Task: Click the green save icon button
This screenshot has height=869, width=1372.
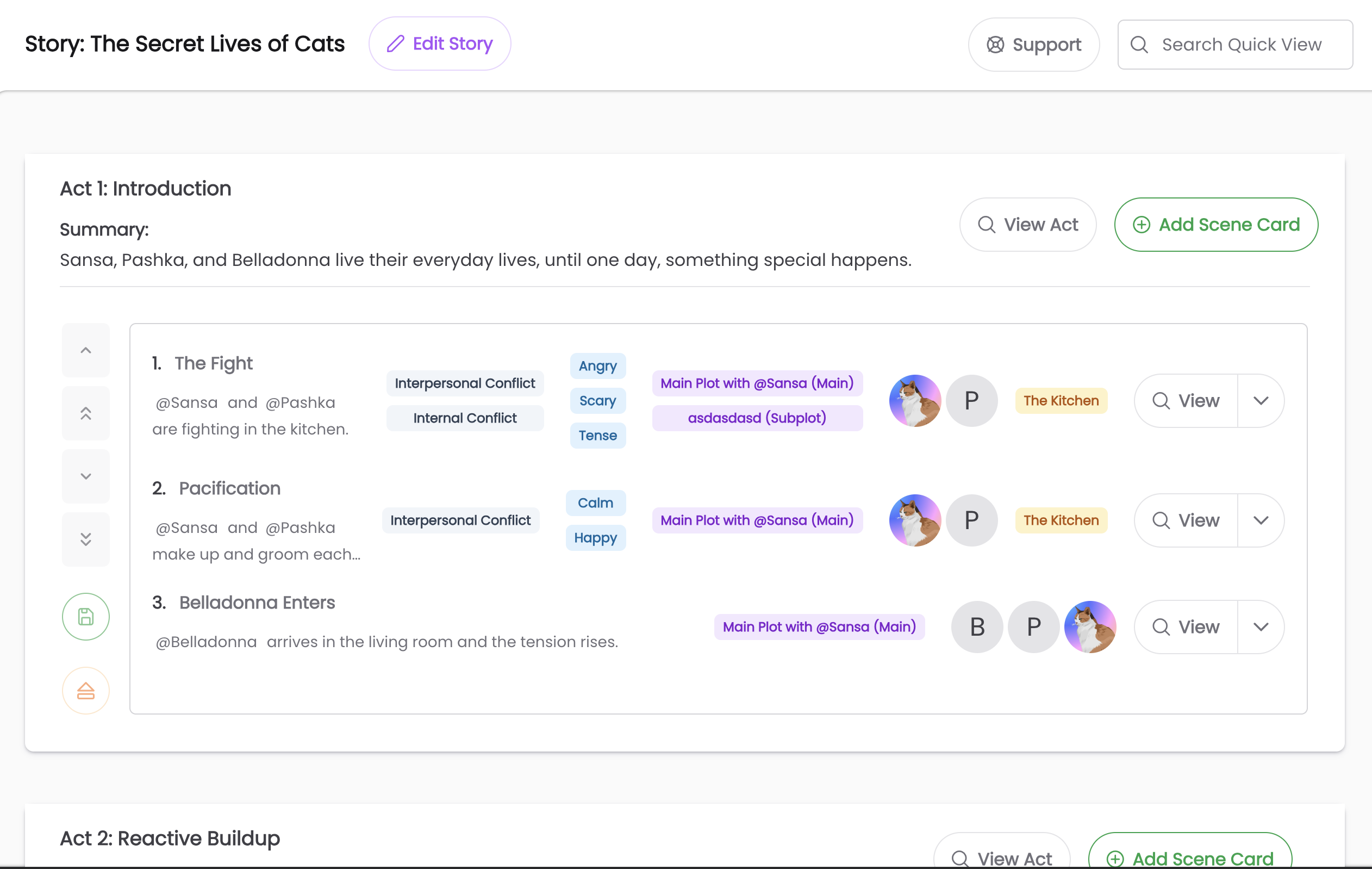Action: coord(85,617)
